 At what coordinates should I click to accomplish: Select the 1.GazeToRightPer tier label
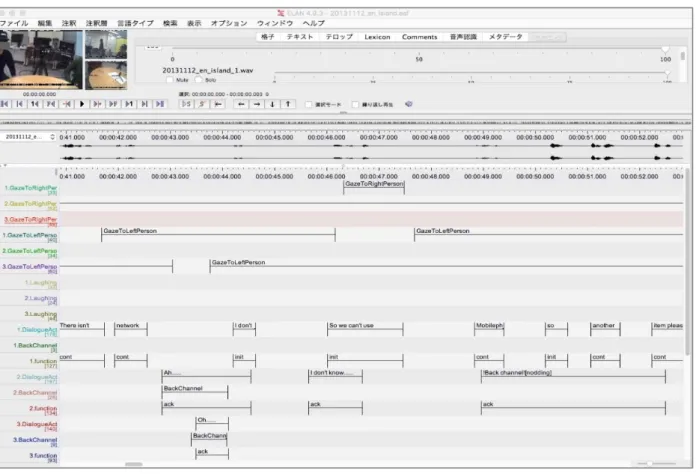pyautogui.click(x=30, y=189)
